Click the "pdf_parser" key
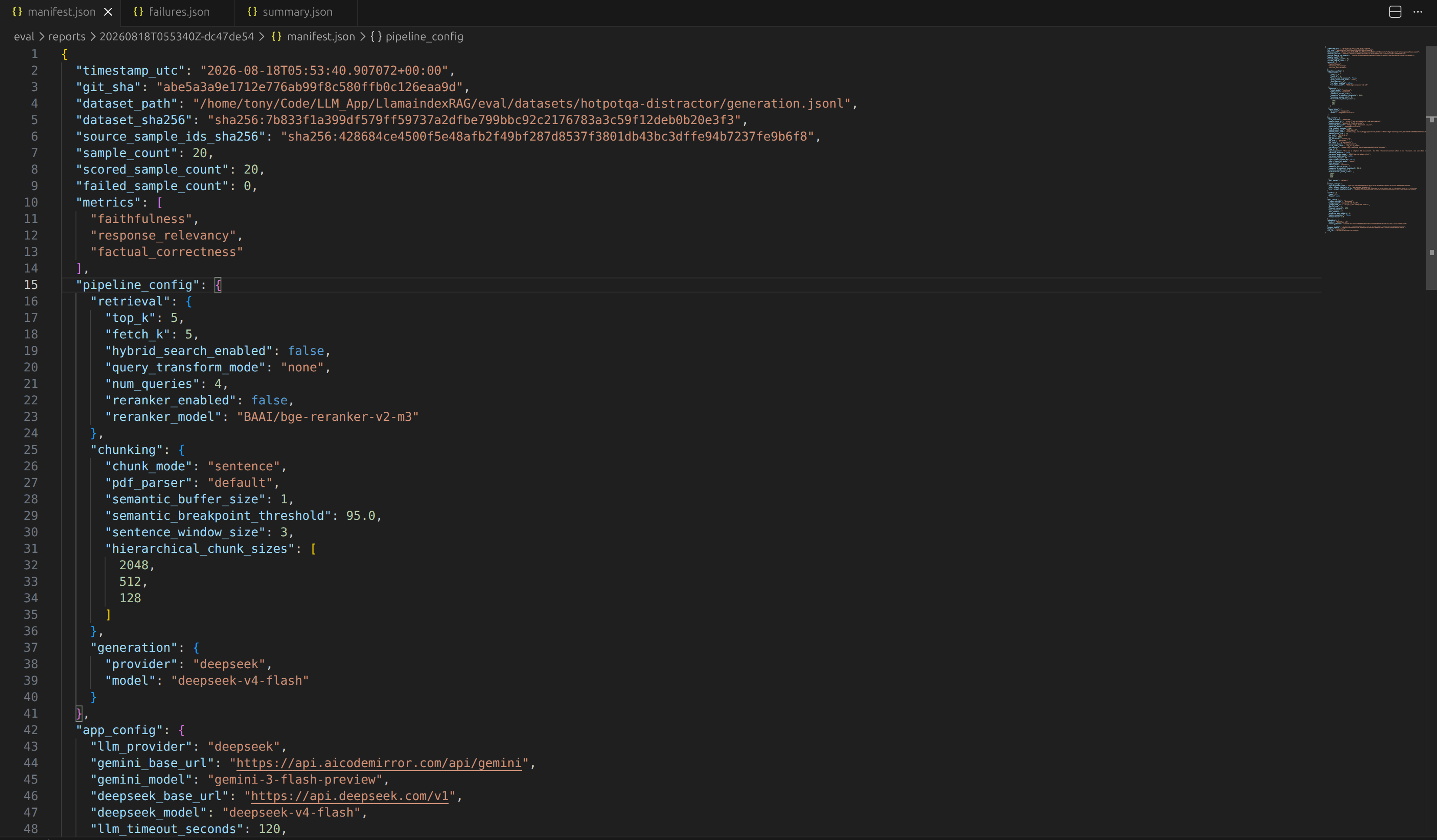 pos(149,483)
